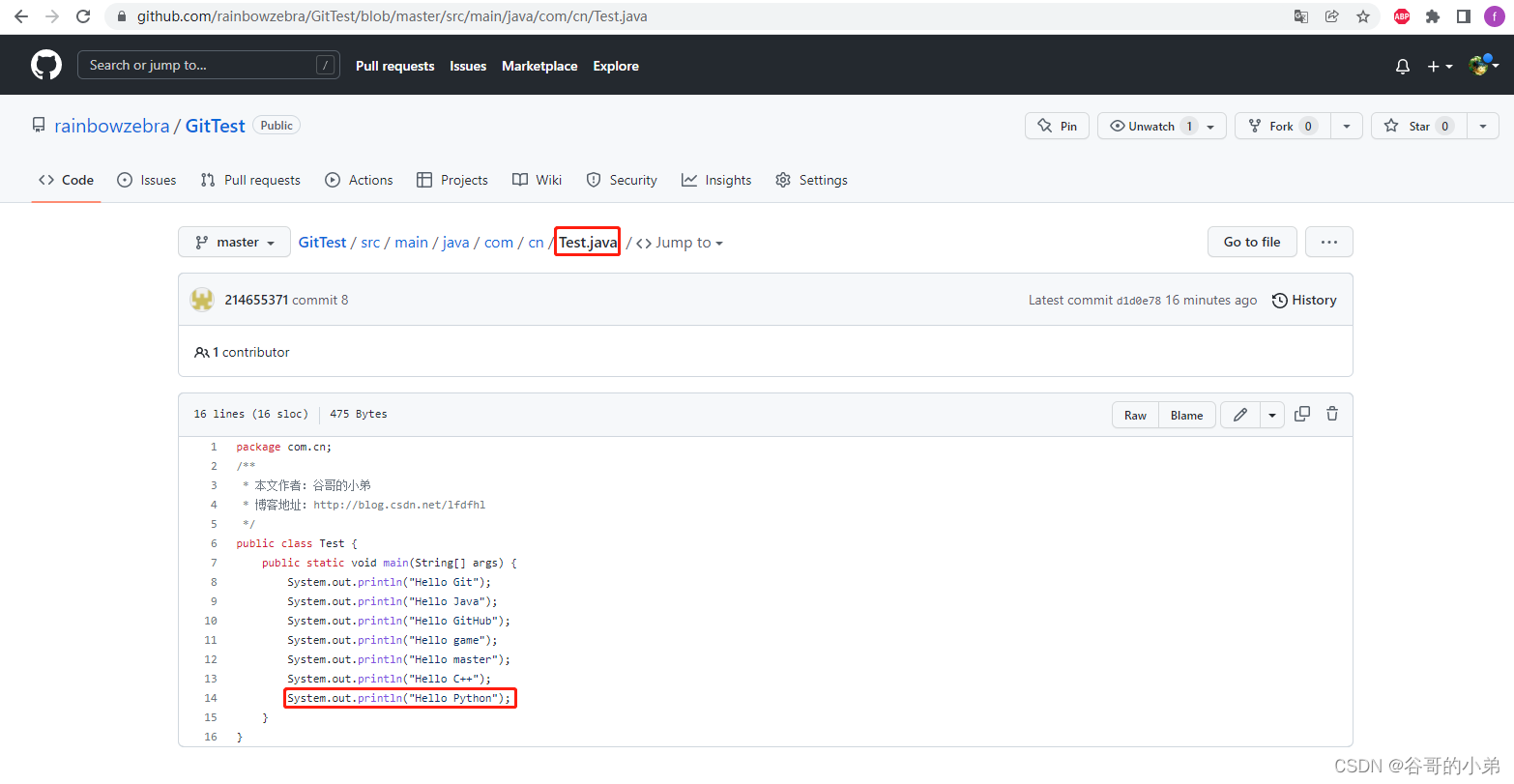This screenshot has width=1514, height=784.
Task: Delete this file with the trash icon
Action: coord(1332,414)
